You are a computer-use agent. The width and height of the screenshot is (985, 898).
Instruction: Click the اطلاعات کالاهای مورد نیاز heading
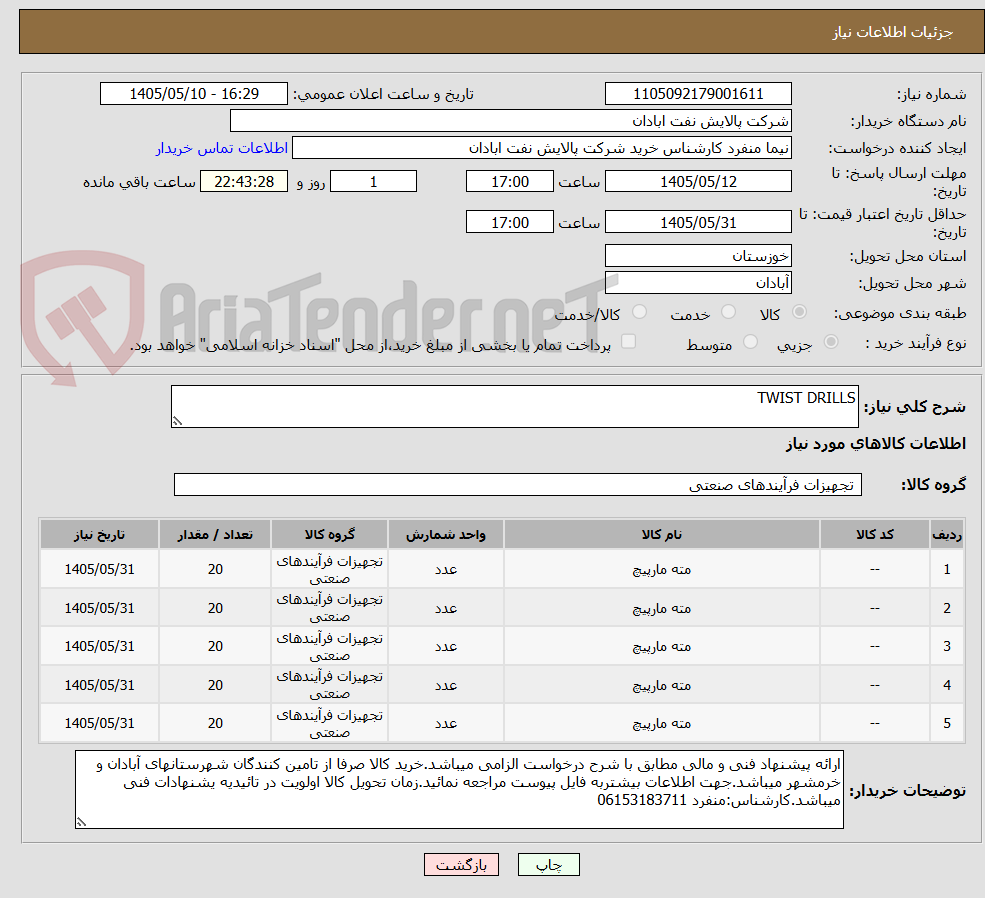(876, 444)
